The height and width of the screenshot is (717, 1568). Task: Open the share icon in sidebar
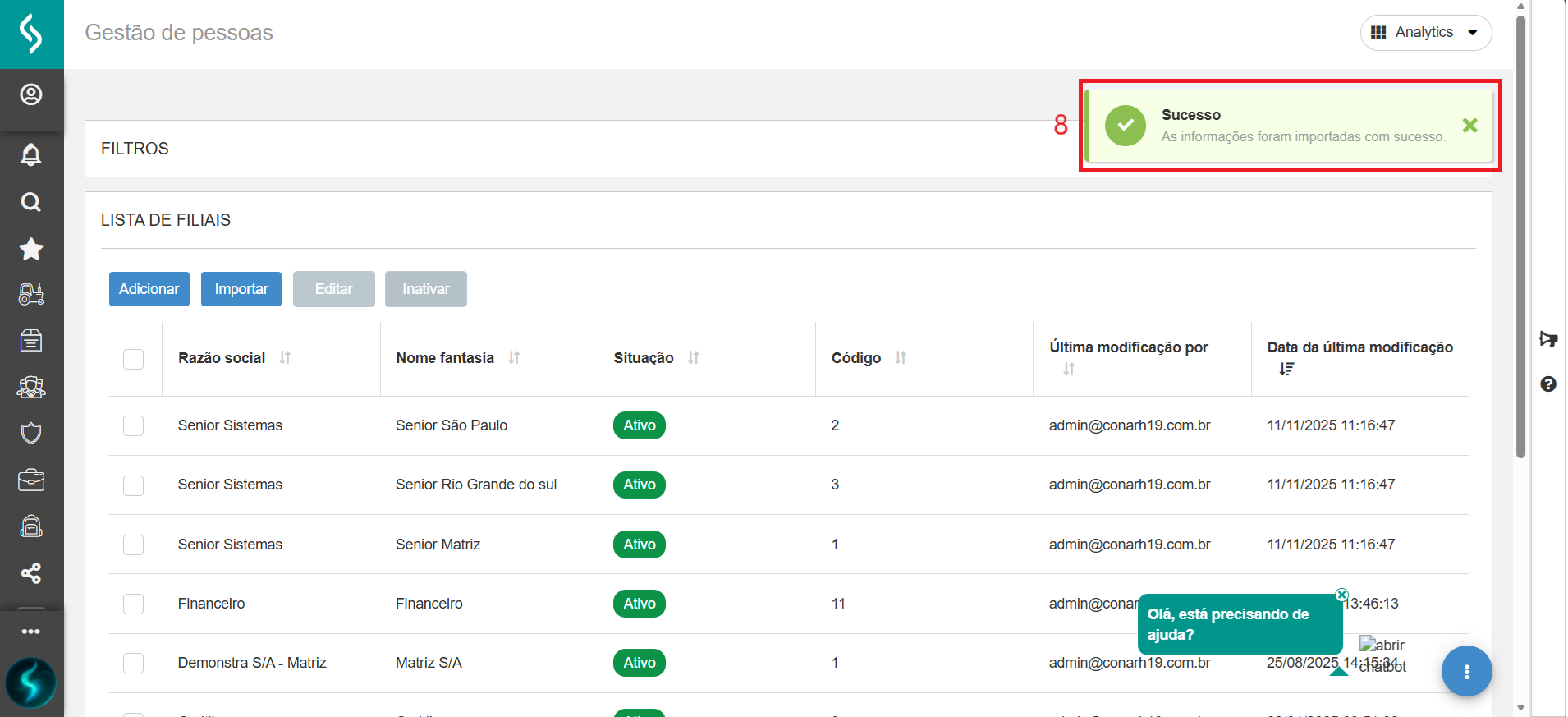point(31,573)
